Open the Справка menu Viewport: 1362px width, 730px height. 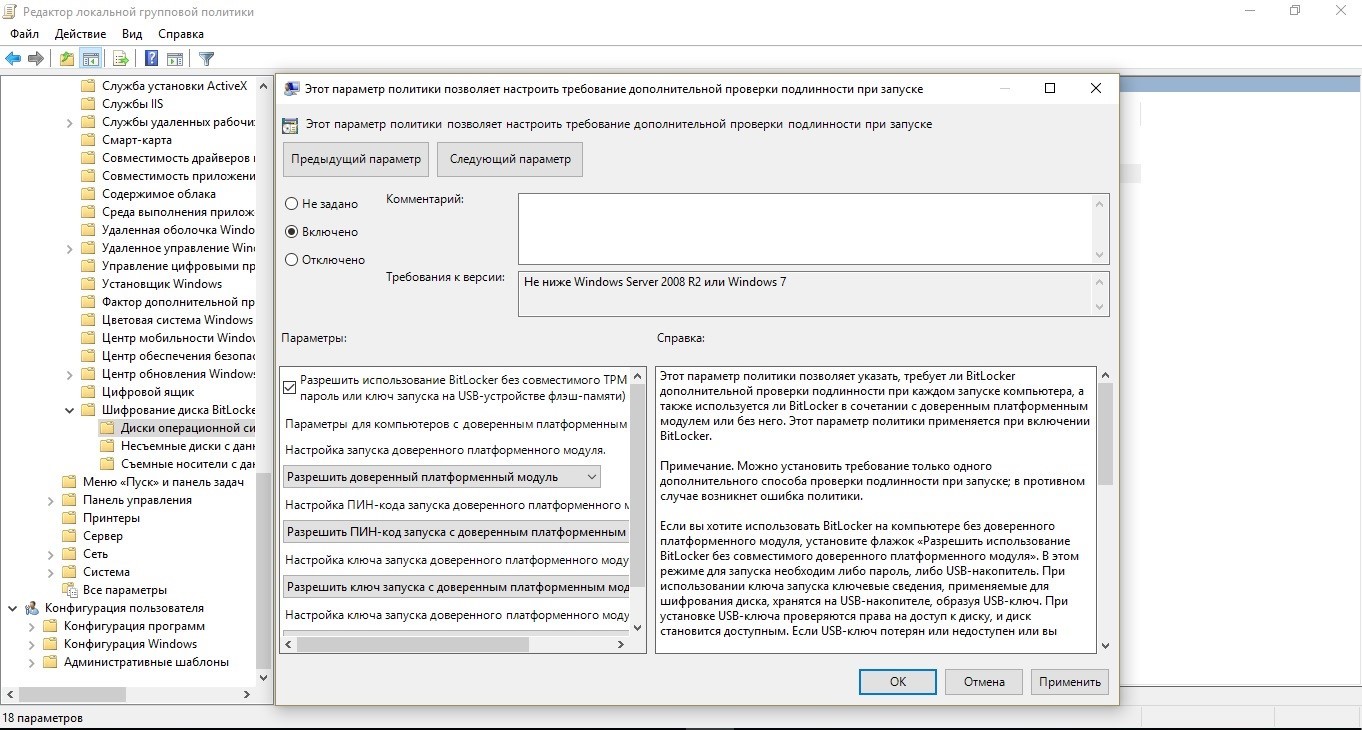point(181,34)
